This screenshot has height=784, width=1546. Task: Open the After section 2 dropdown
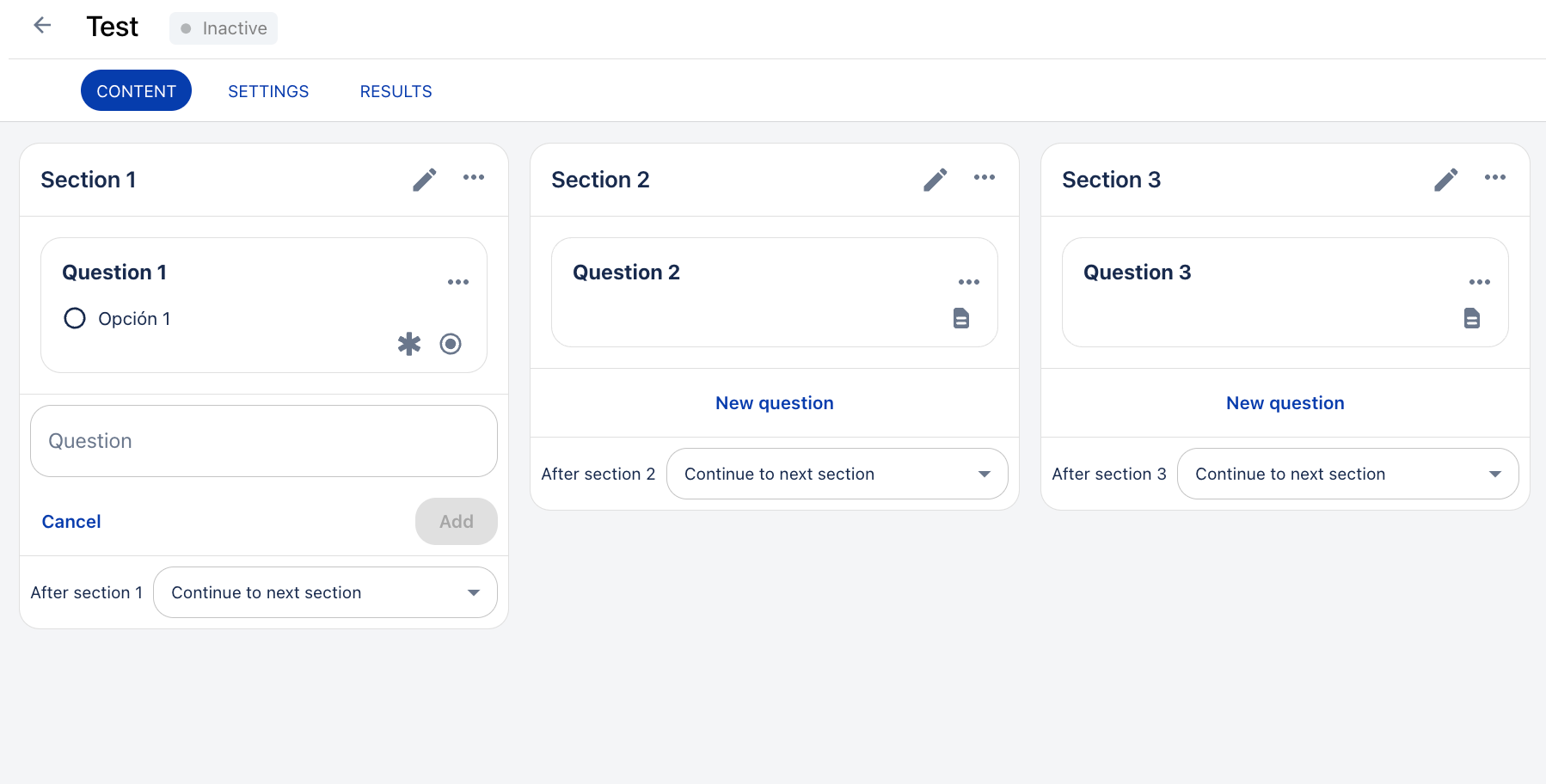837,474
